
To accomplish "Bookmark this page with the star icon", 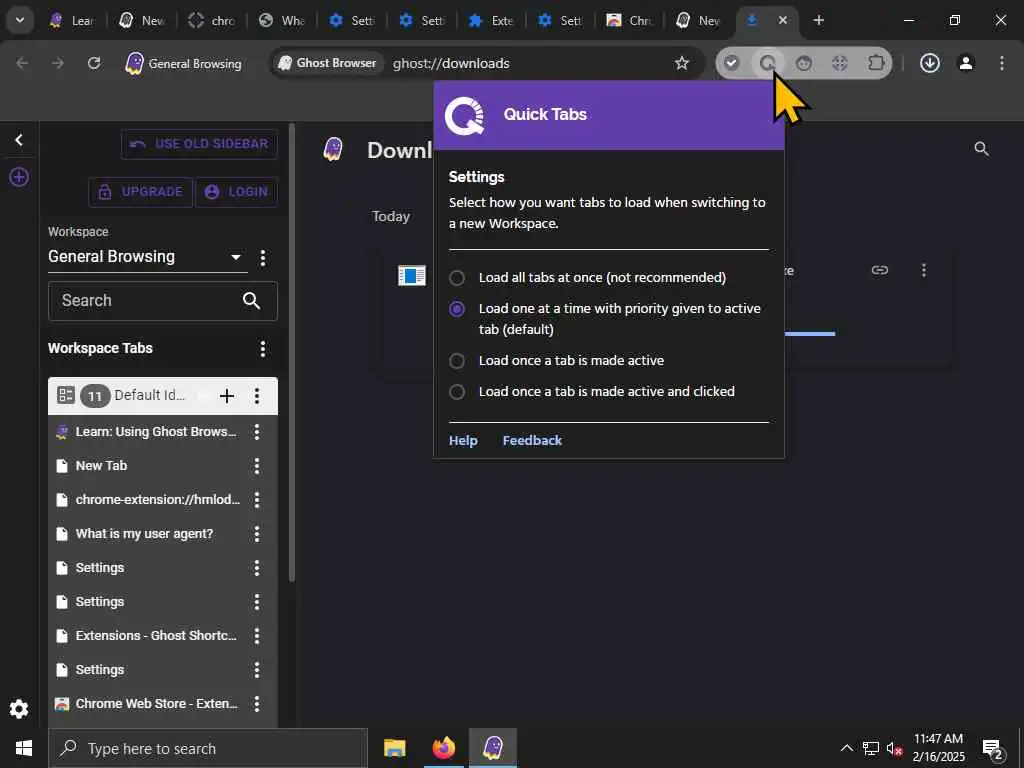I will [682, 63].
